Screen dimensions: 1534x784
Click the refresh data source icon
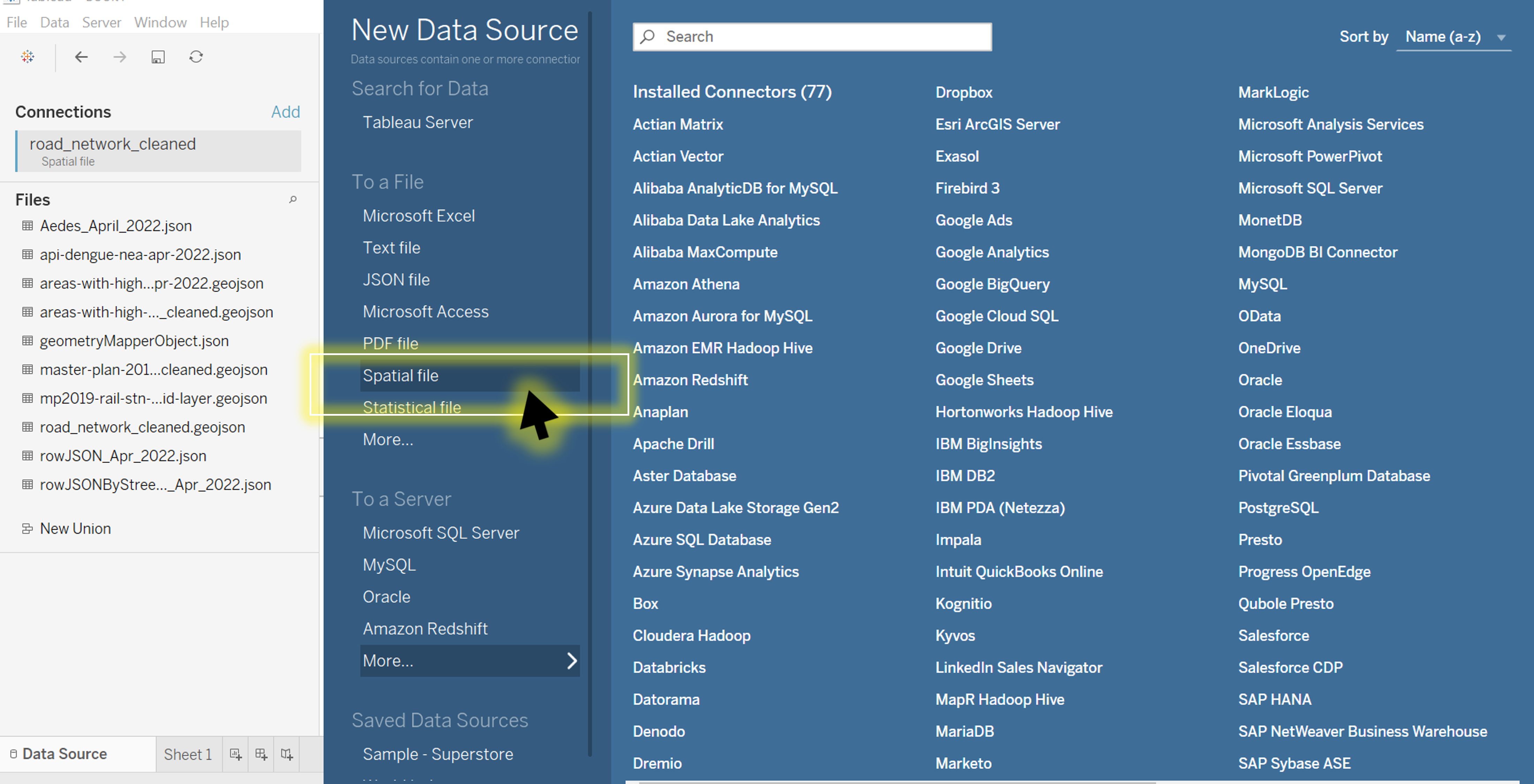[x=196, y=56]
